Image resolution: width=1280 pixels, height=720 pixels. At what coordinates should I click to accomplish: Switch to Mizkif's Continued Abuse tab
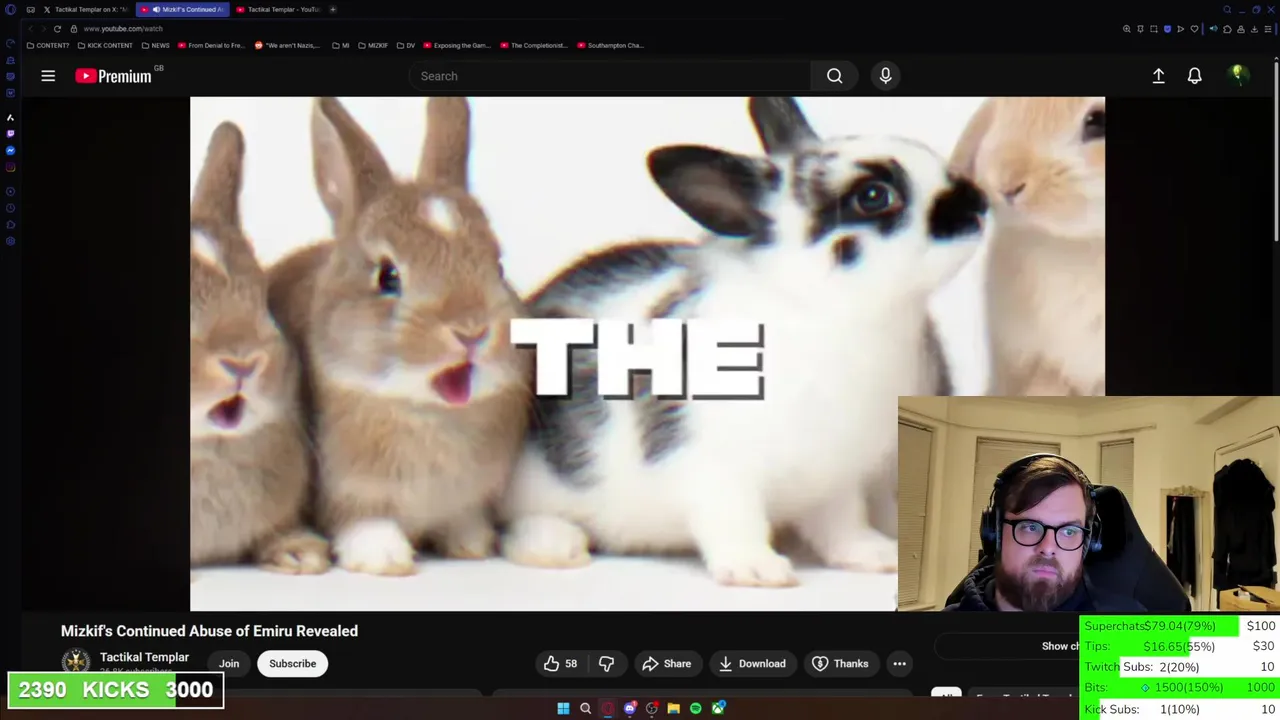(x=182, y=9)
